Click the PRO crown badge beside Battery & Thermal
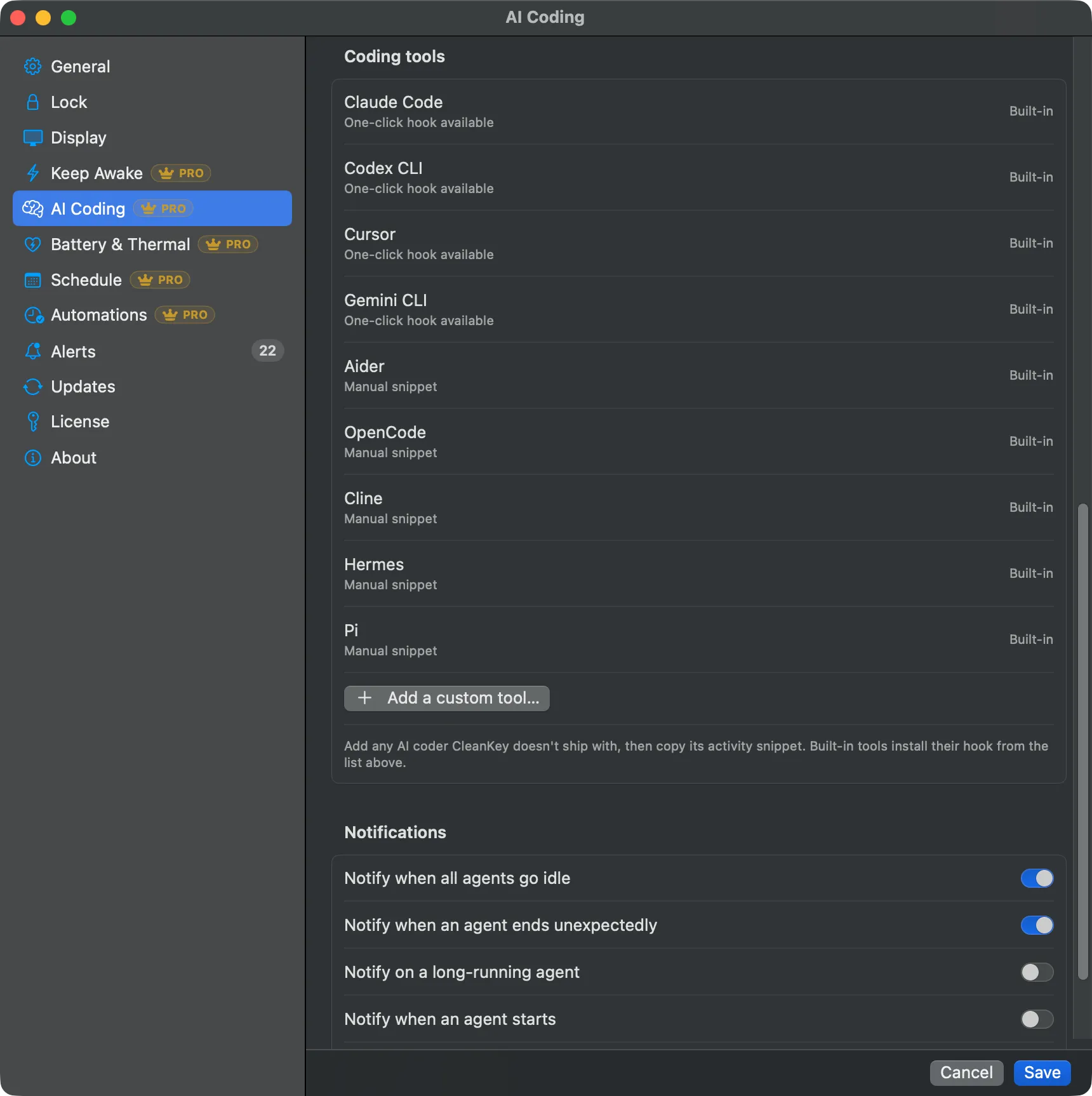 tap(228, 244)
